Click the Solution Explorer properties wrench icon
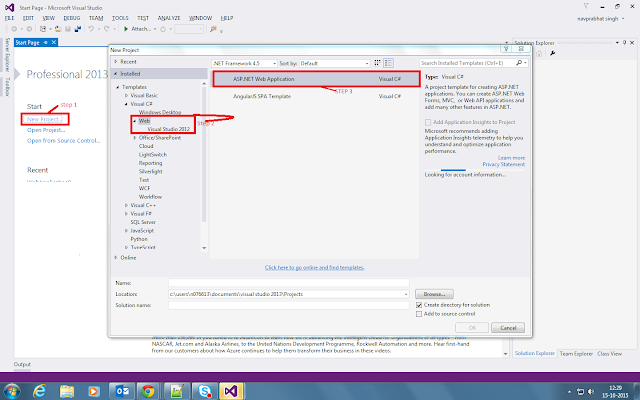 pyautogui.click(x=553, y=53)
